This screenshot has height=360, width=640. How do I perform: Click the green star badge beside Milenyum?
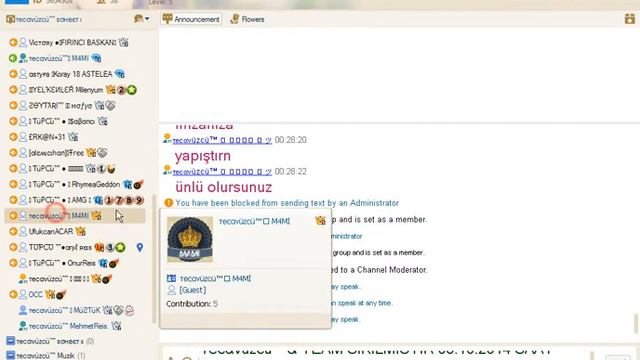(131, 90)
